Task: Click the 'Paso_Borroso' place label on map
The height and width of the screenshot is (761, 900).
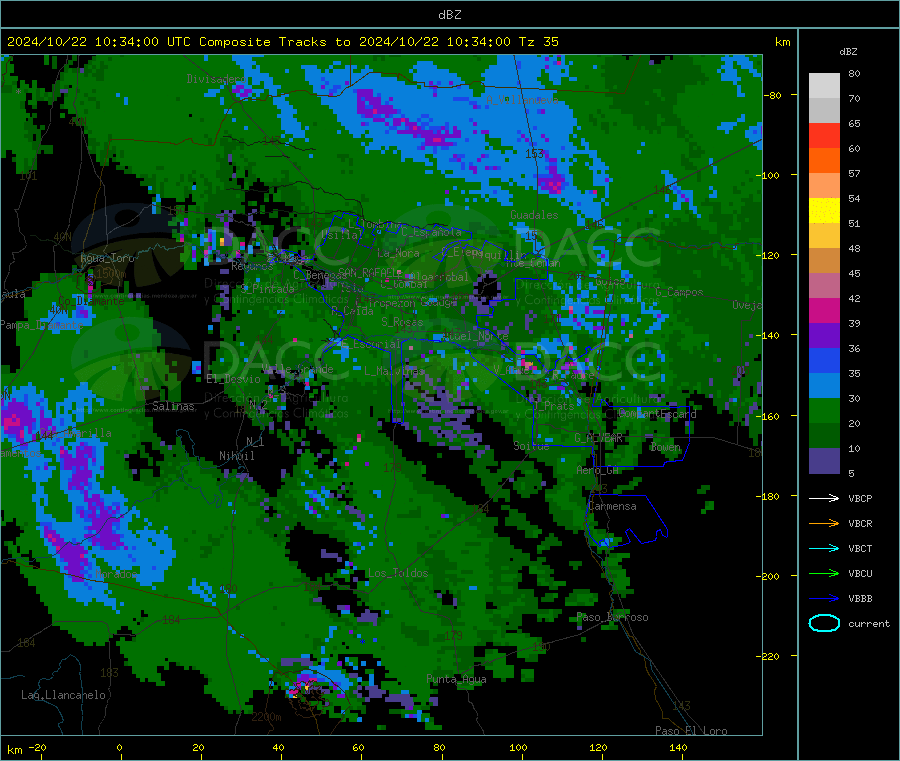Action: pyautogui.click(x=612, y=618)
